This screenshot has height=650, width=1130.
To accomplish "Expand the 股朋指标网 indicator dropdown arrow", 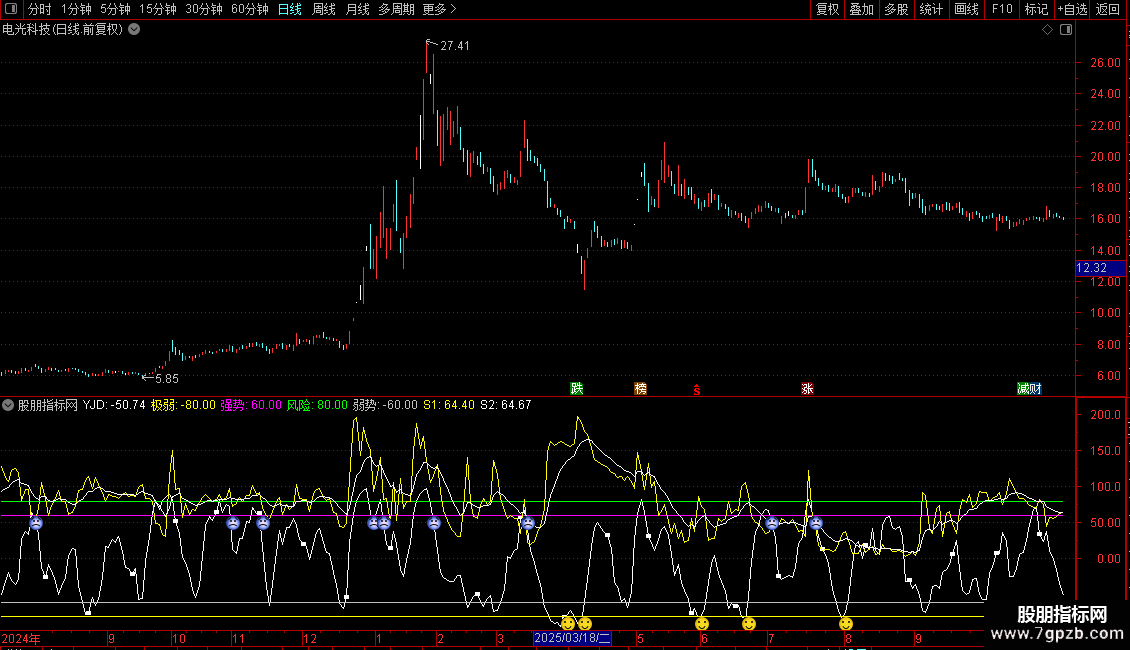I will point(8,405).
